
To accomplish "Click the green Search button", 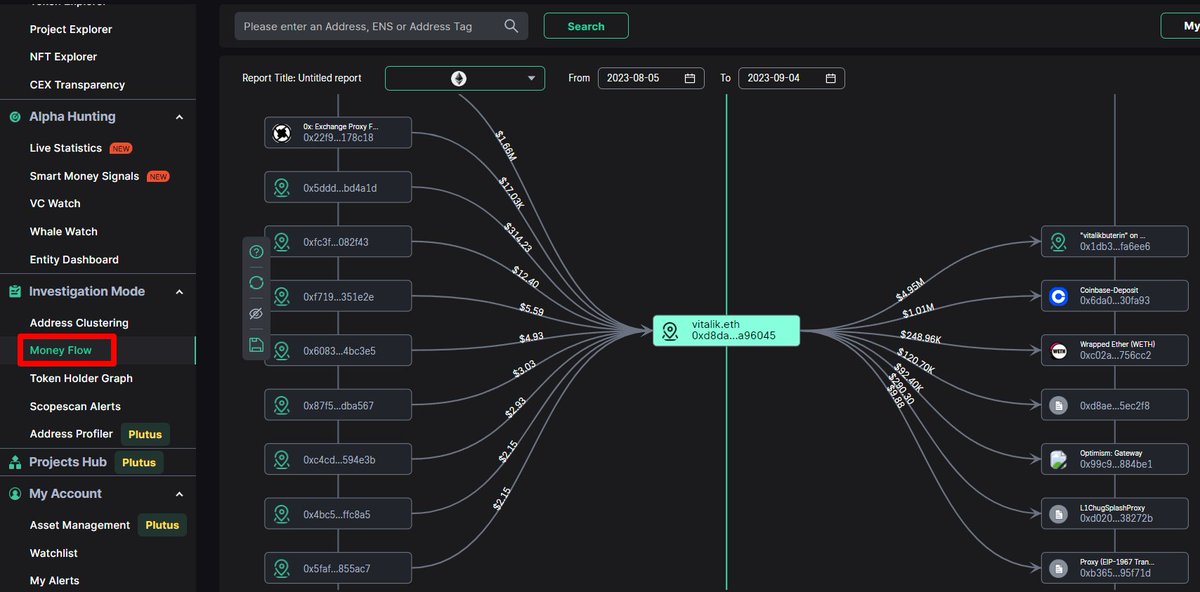I will (586, 26).
